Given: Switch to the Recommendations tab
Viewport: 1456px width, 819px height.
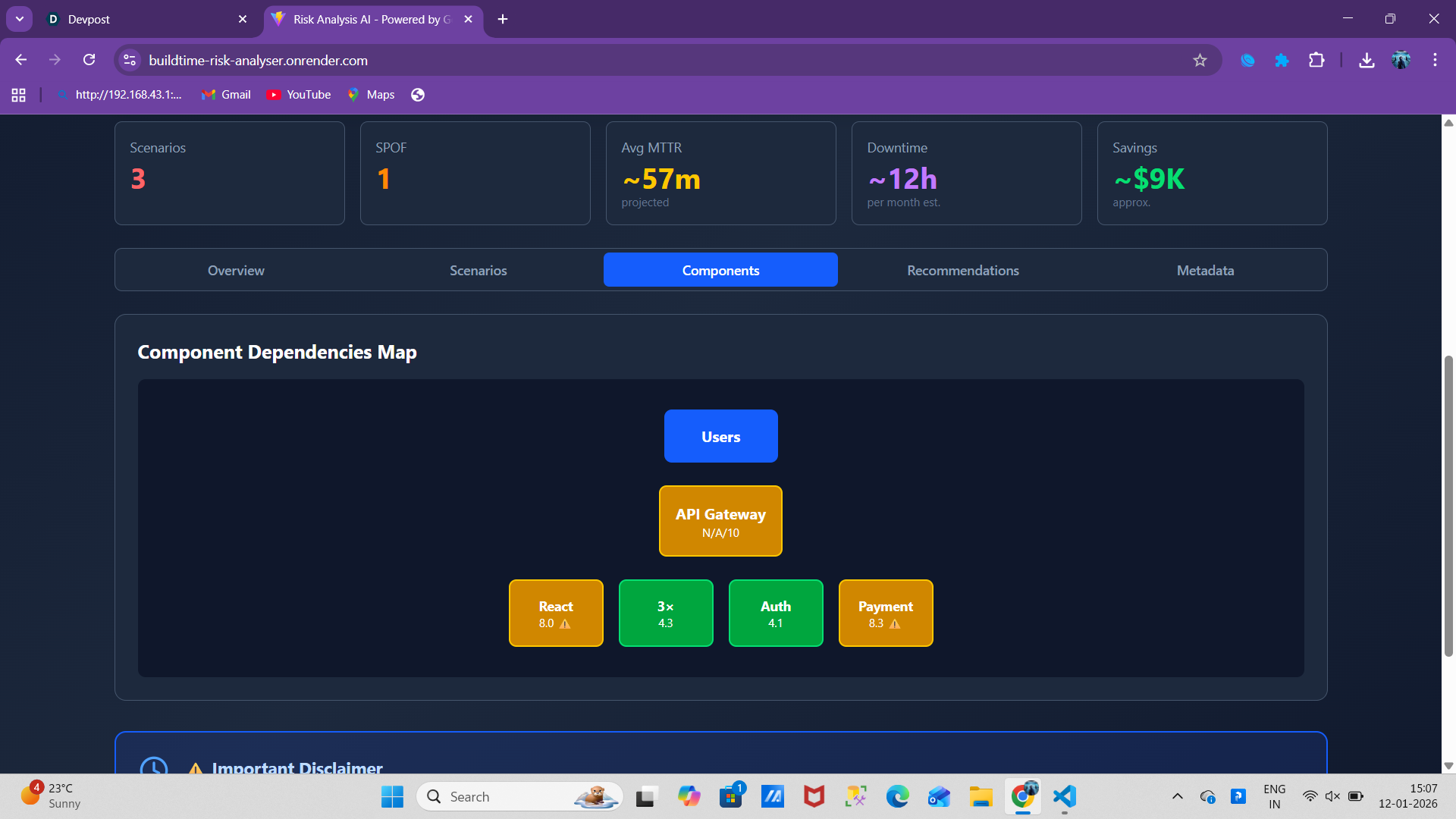Looking at the screenshot, I should pos(962,271).
